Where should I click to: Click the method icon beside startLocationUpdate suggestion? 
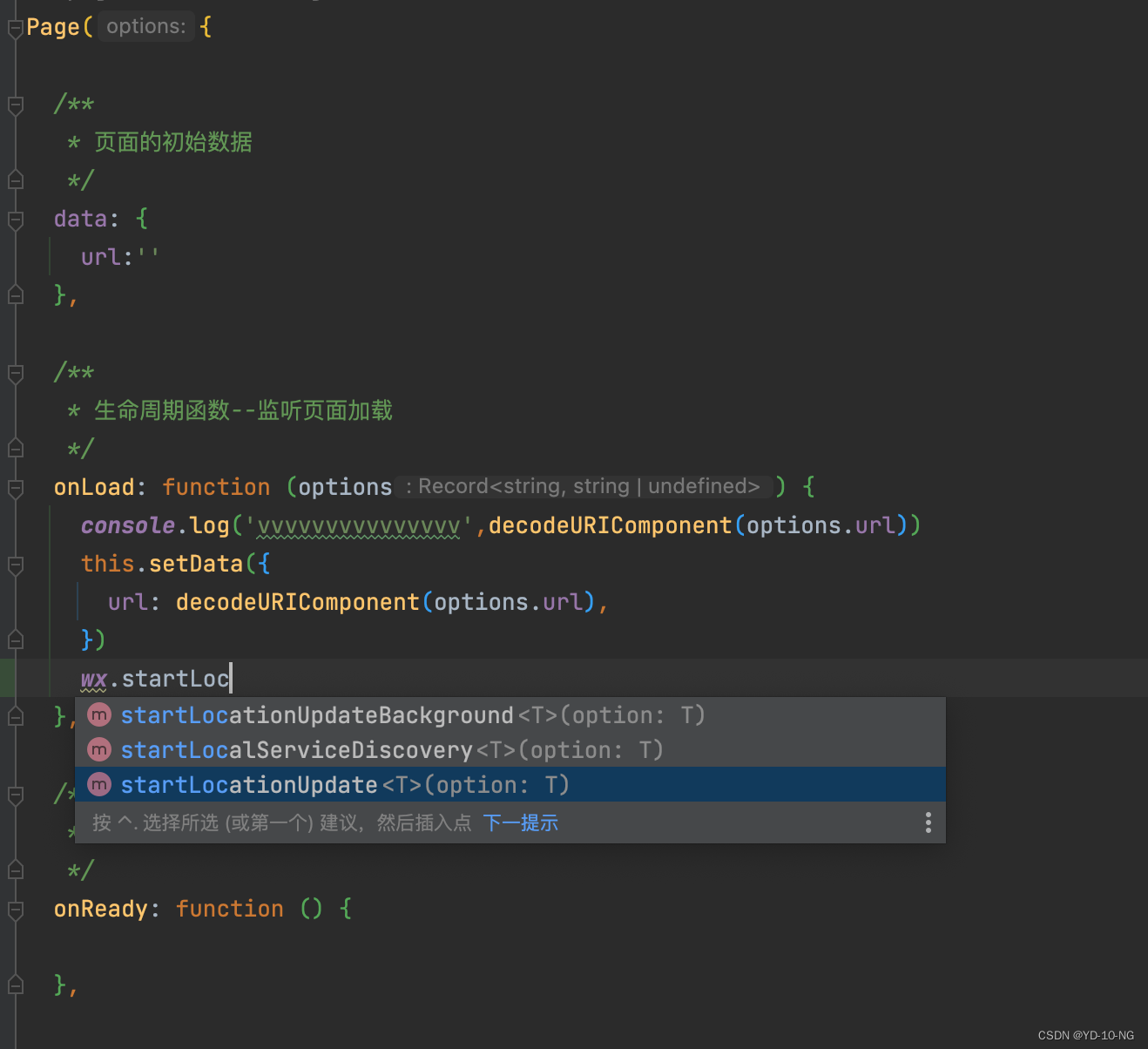98,783
